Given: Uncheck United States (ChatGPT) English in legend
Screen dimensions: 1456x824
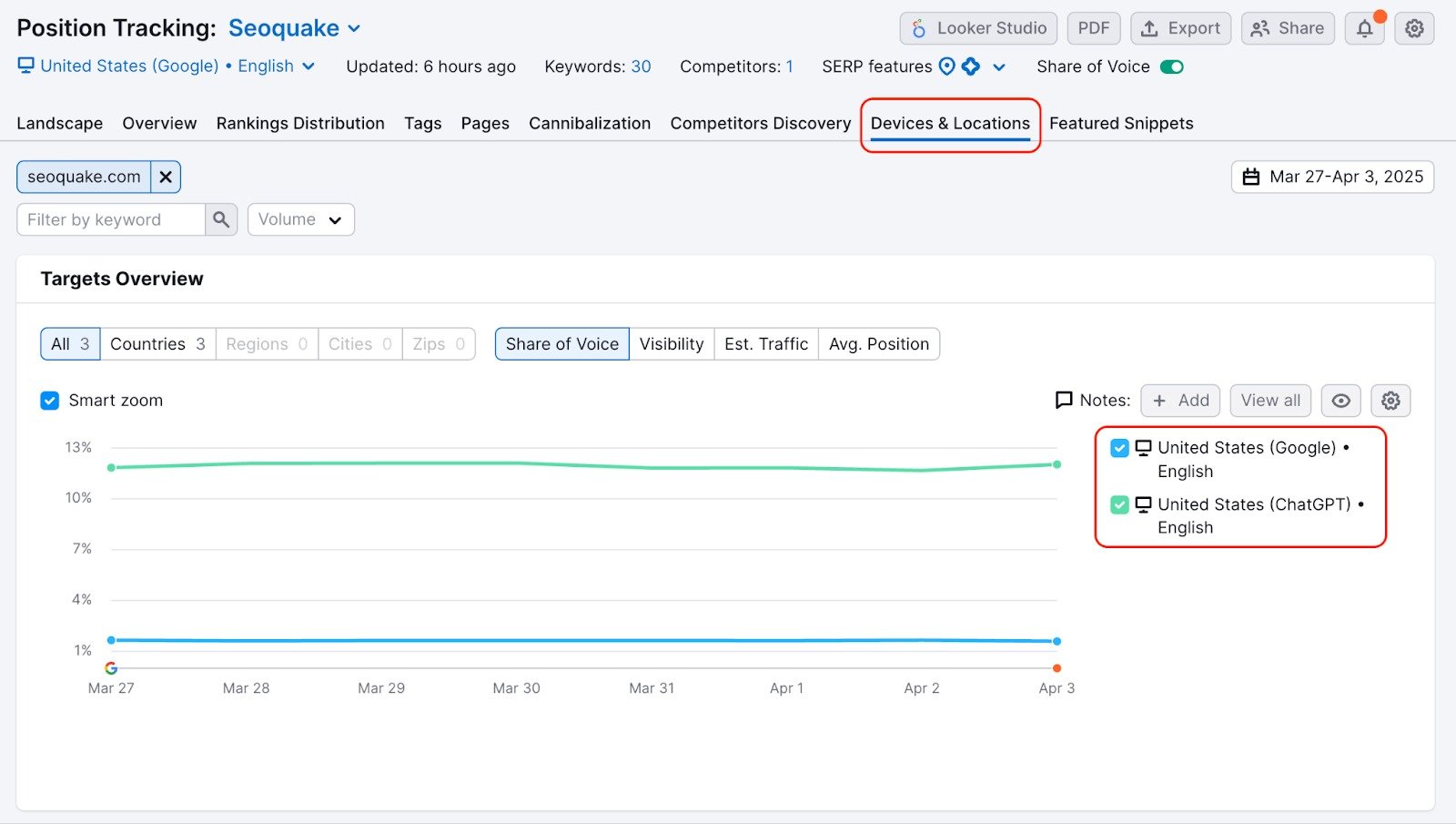Looking at the screenshot, I should [x=1119, y=504].
